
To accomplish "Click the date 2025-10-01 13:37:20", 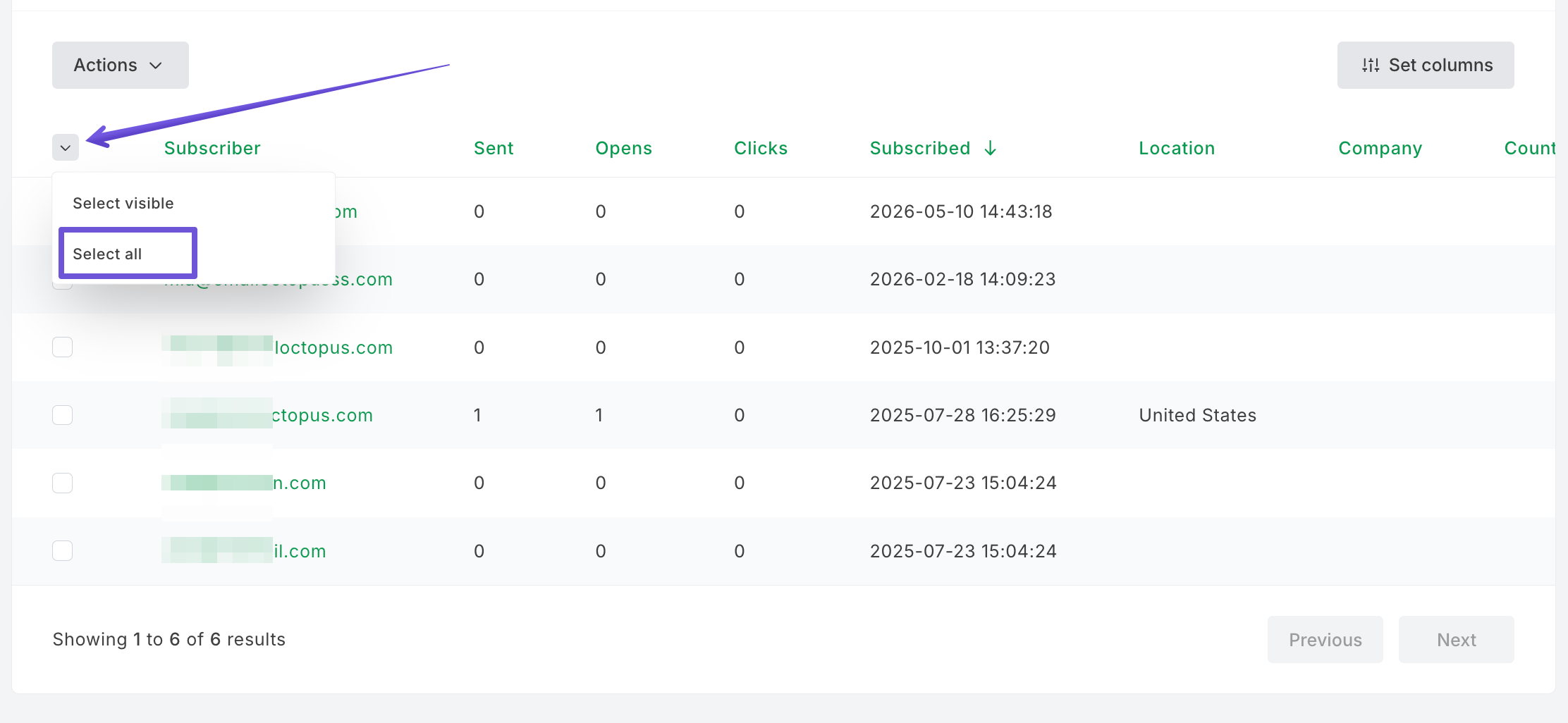I will pyautogui.click(x=960, y=347).
